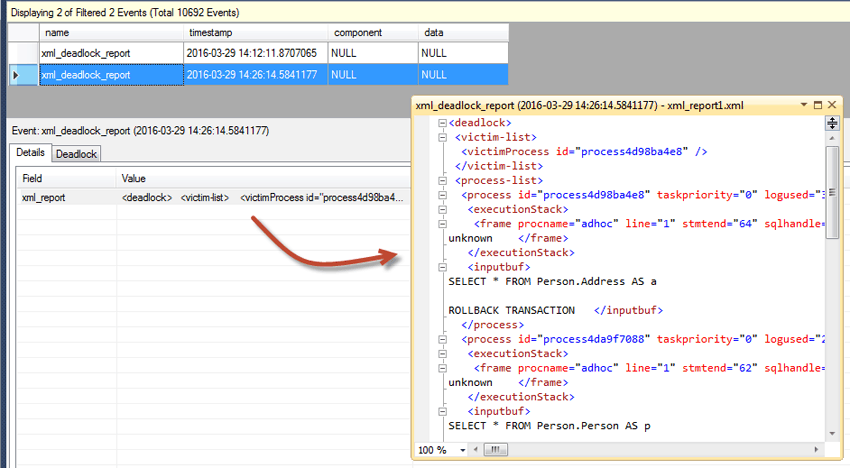Close the xml_report1.xml document window

pyautogui.click(x=832, y=105)
